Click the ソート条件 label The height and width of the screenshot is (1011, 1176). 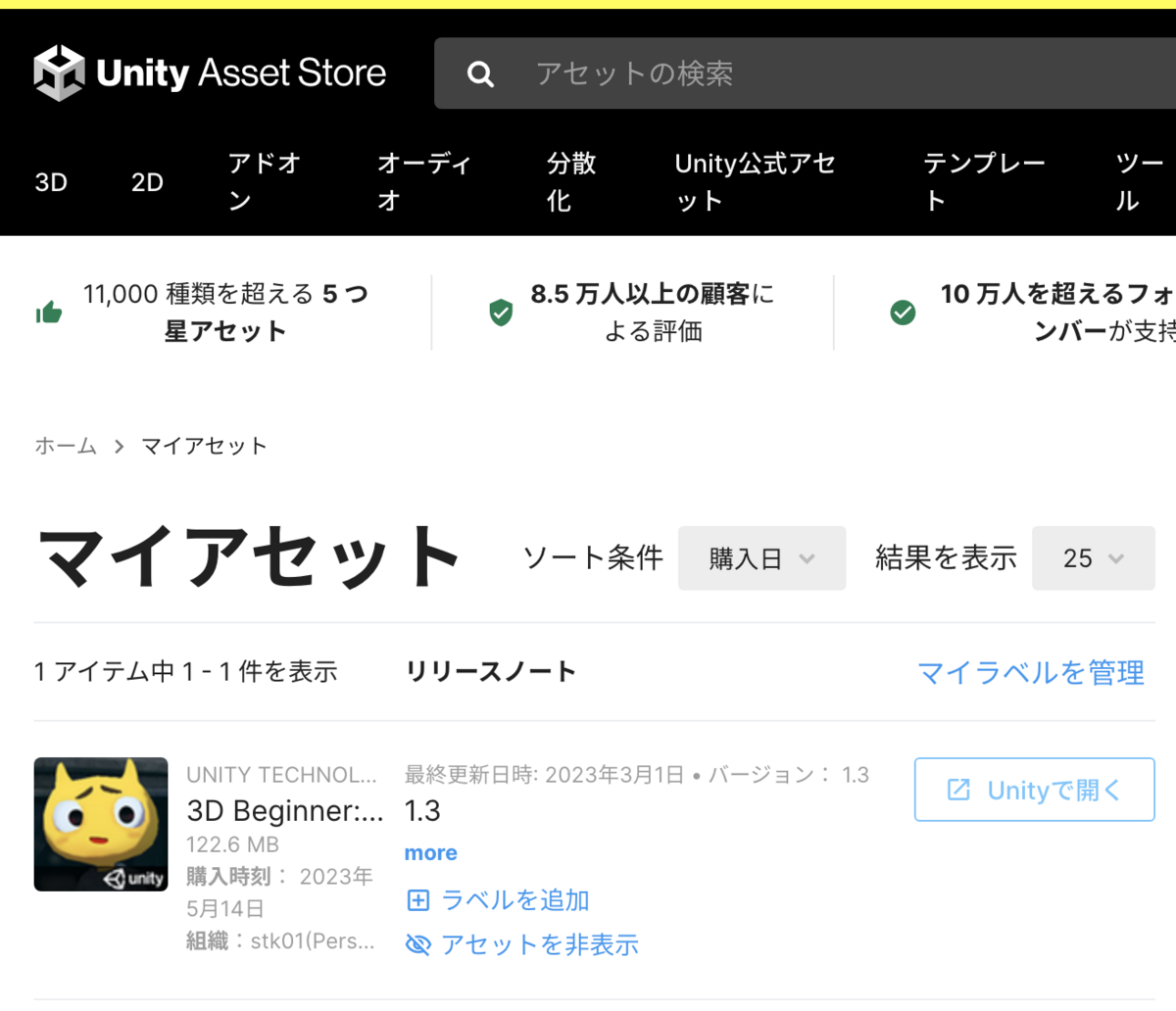click(x=593, y=558)
